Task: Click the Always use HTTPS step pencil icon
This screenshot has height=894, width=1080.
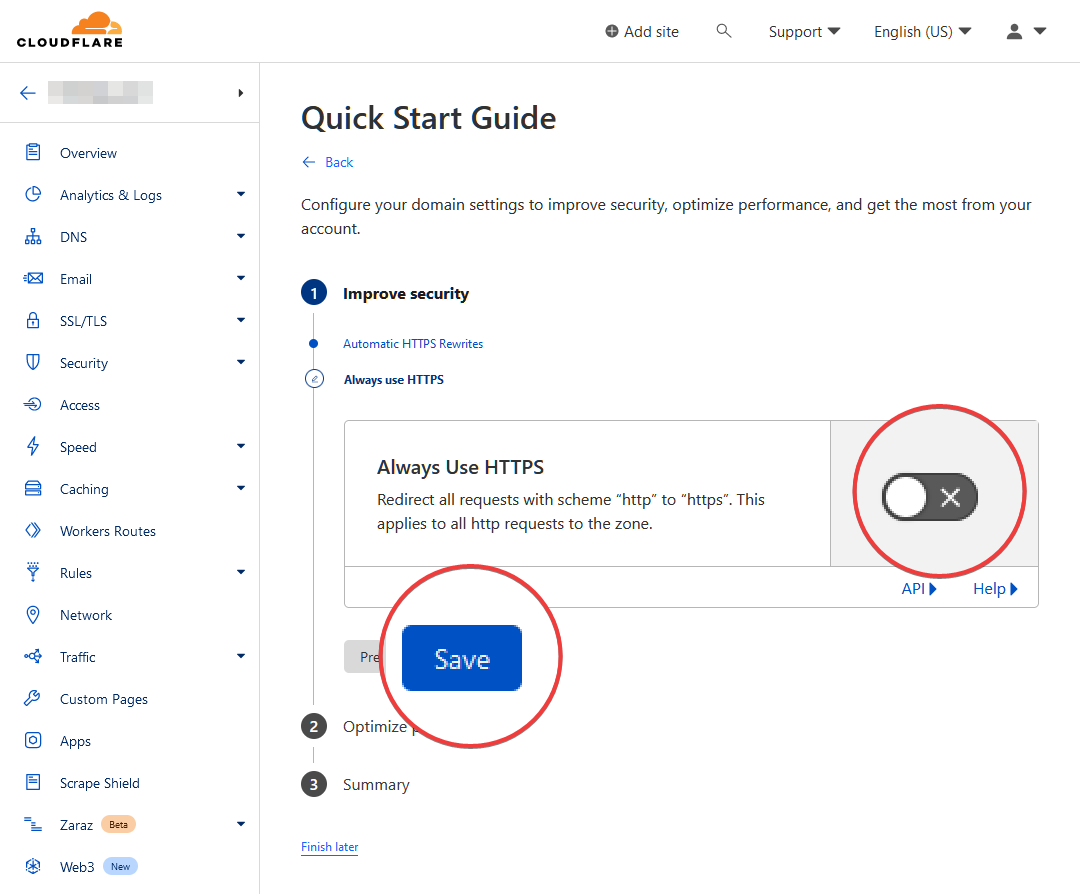Action: point(314,379)
